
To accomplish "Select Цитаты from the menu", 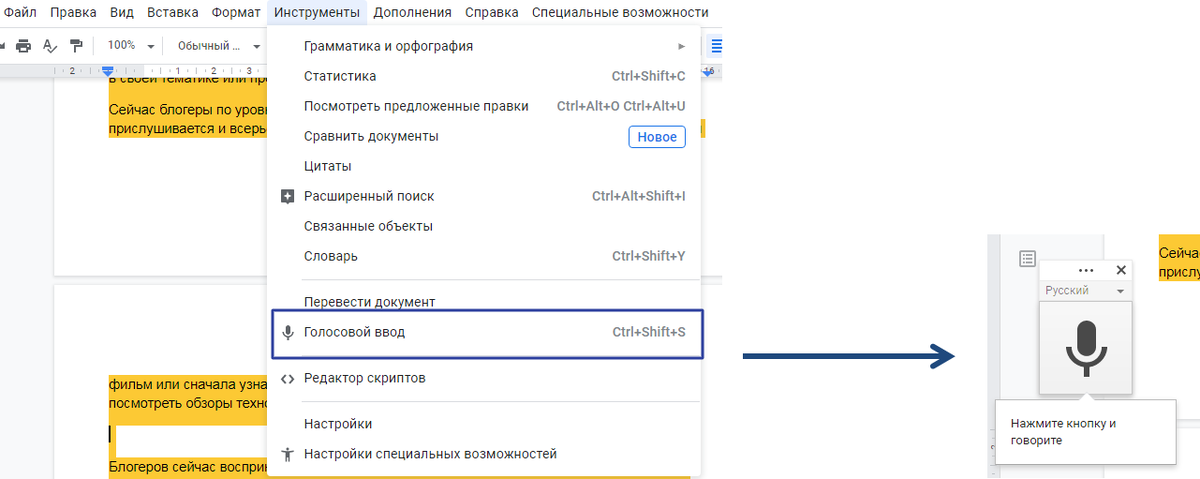I will [485, 166].
